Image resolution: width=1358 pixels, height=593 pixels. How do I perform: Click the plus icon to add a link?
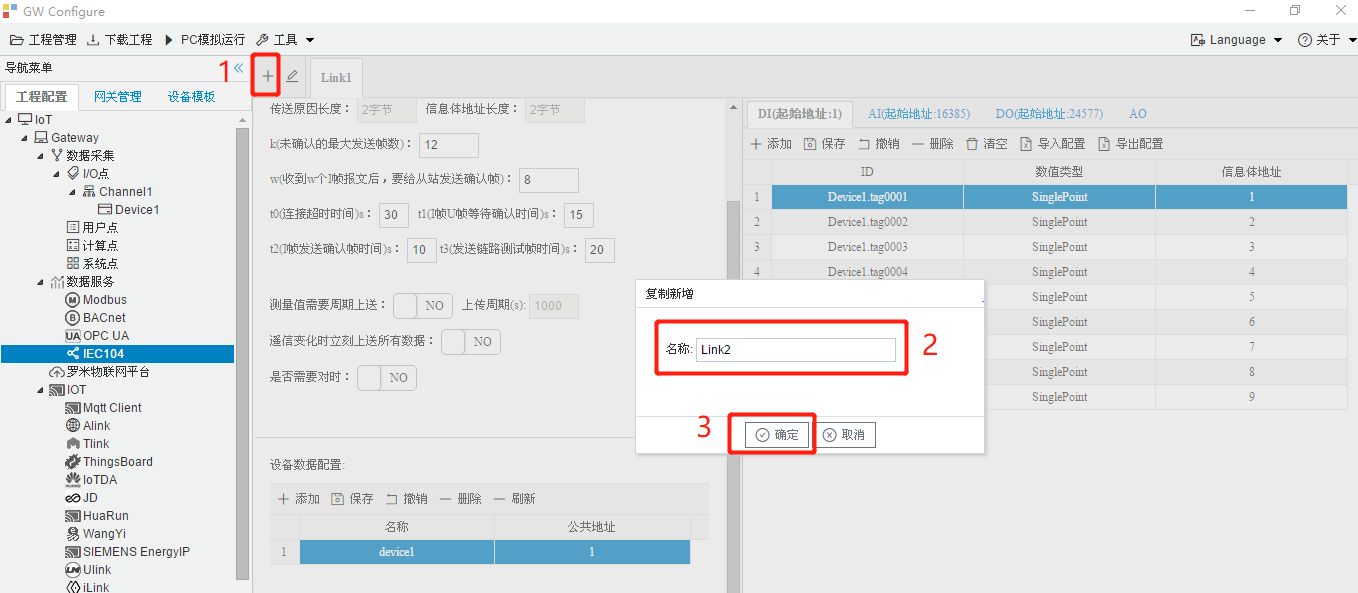(268, 76)
